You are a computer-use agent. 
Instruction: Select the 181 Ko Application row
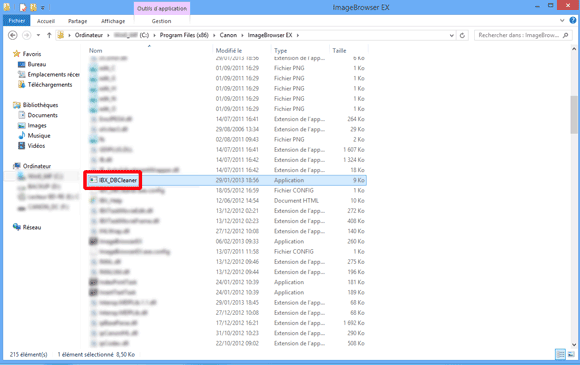tap(227, 282)
